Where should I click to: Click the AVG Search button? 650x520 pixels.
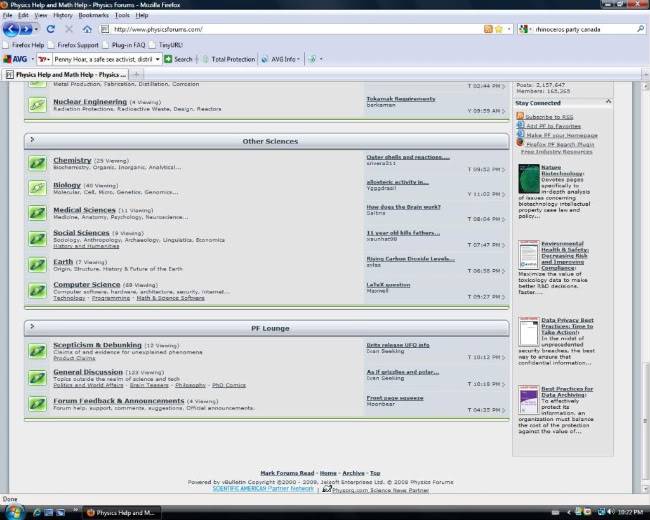179,59
